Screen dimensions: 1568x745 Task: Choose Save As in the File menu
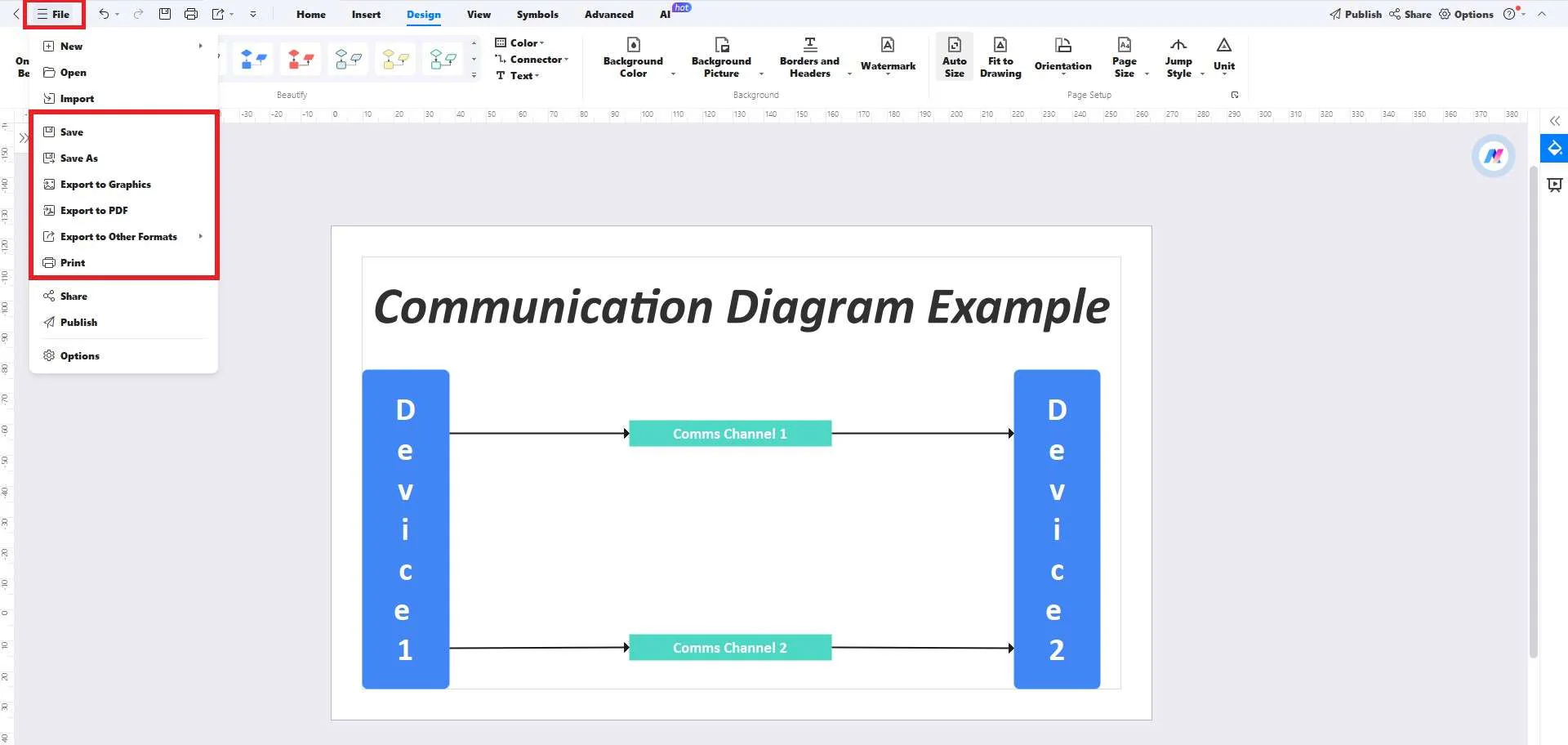pos(124,158)
